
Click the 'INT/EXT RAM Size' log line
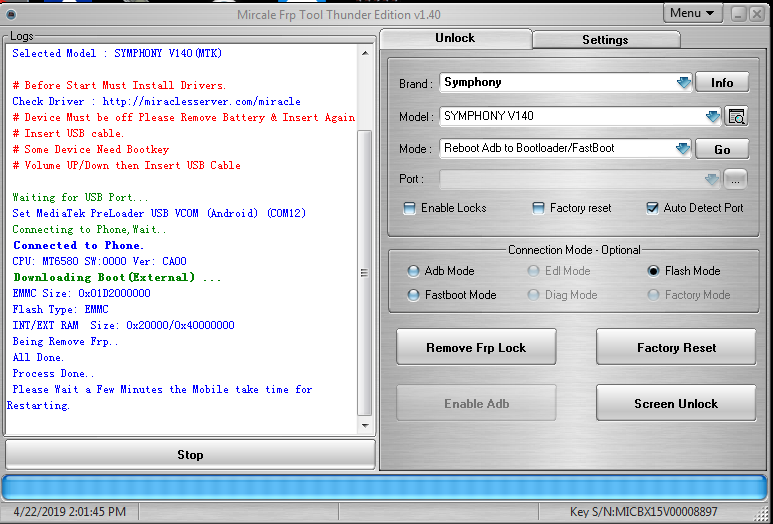click(123, 325)
